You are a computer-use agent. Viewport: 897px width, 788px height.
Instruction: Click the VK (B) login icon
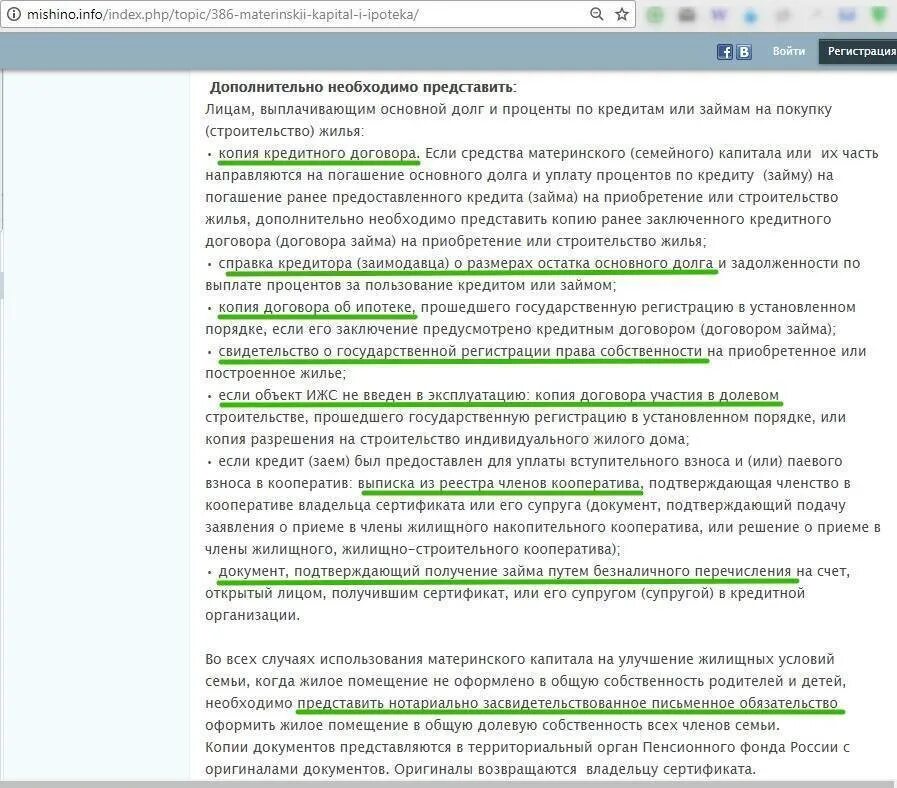[744, 52]
